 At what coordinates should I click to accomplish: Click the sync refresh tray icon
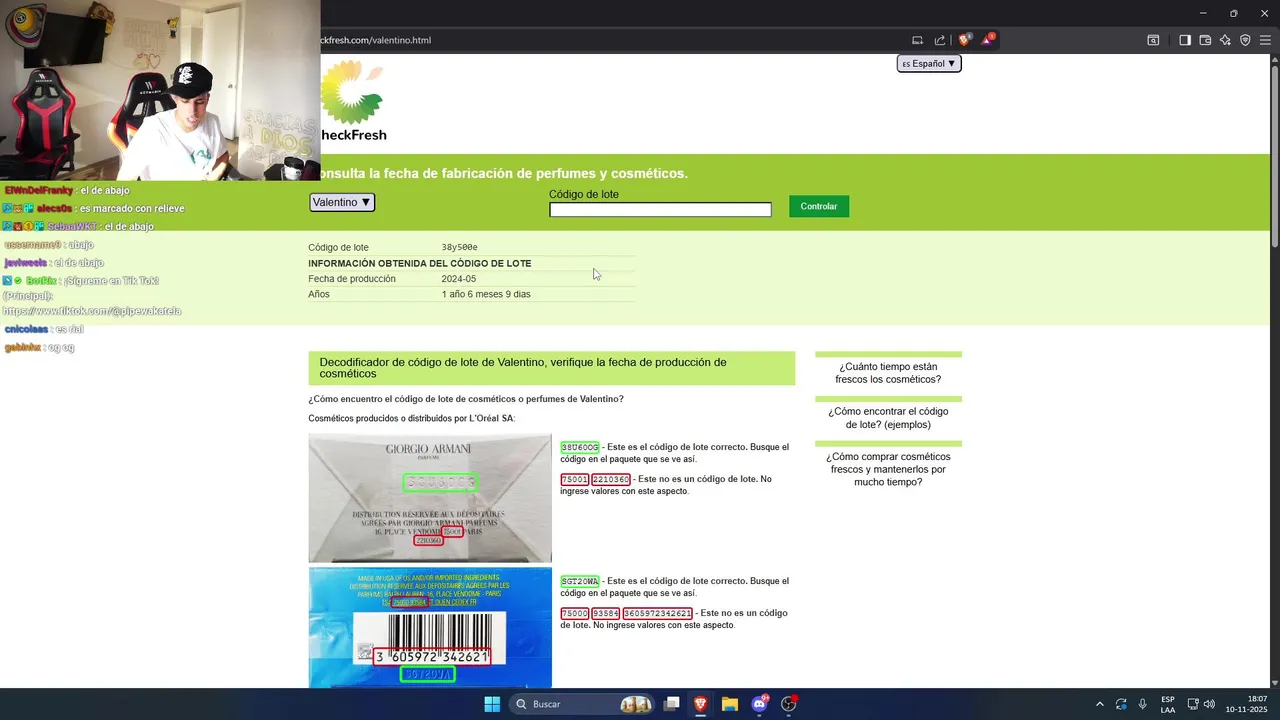[x=1121, y=704]
